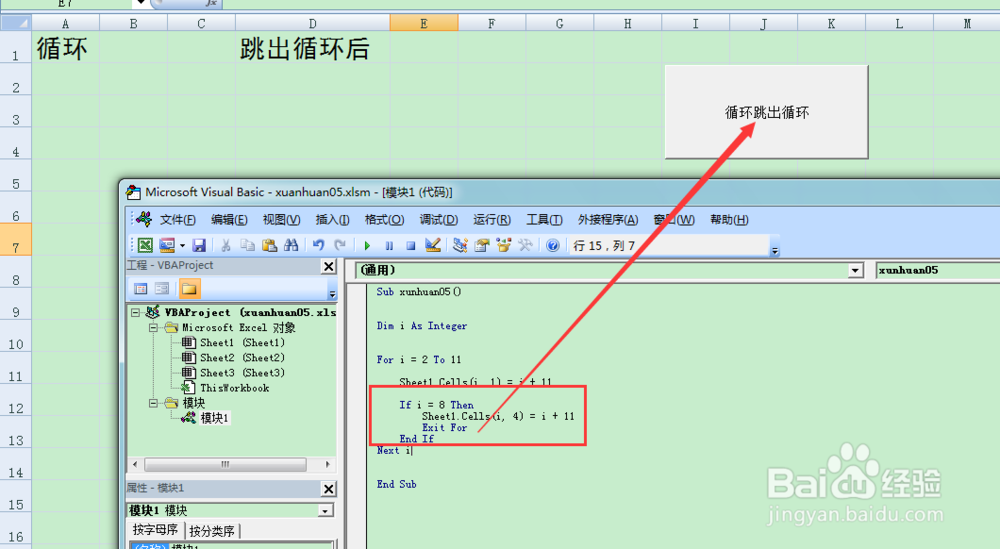Open project panel toolbar overflow arrow
Viewport: 1000px width, 549px height.
pos(332,293)
